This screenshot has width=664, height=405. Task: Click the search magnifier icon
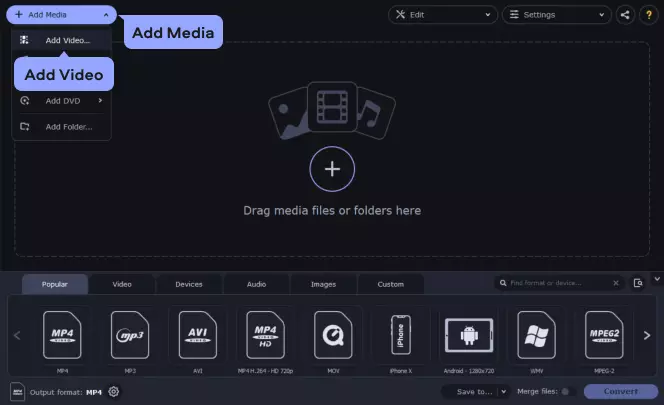click(503, 283)
